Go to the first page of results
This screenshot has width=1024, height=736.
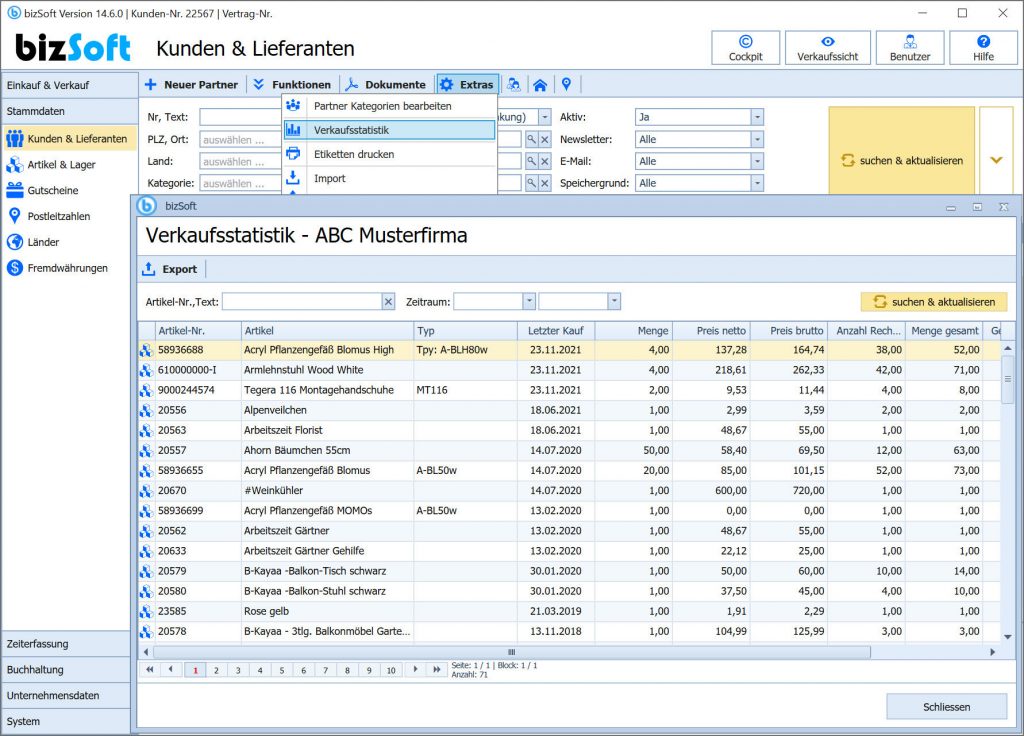150,669
